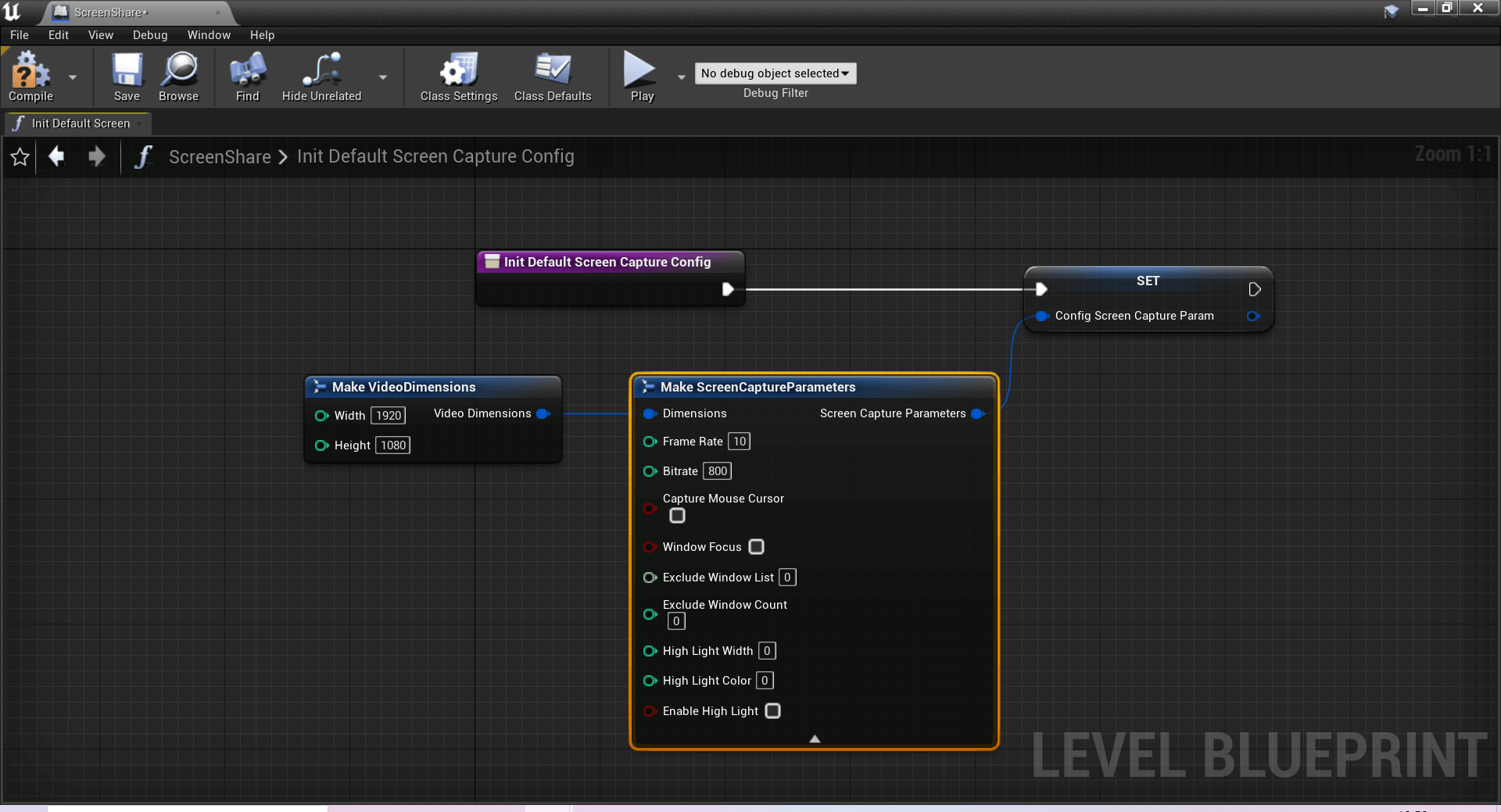Edit High Light Width value
Screen dimensions: 1501x812
[767, 651]
